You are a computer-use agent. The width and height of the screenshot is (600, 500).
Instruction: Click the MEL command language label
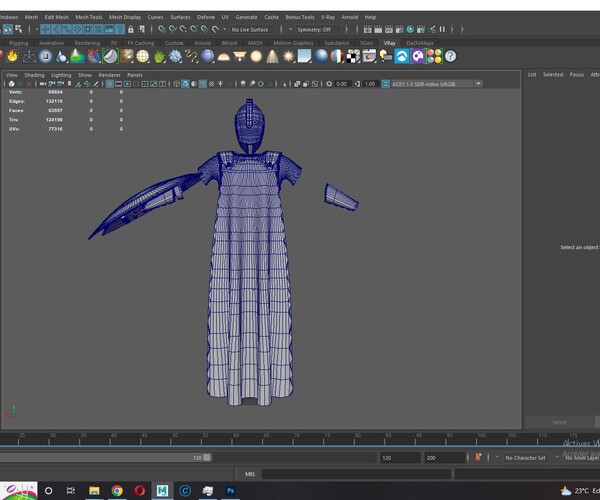250,474
